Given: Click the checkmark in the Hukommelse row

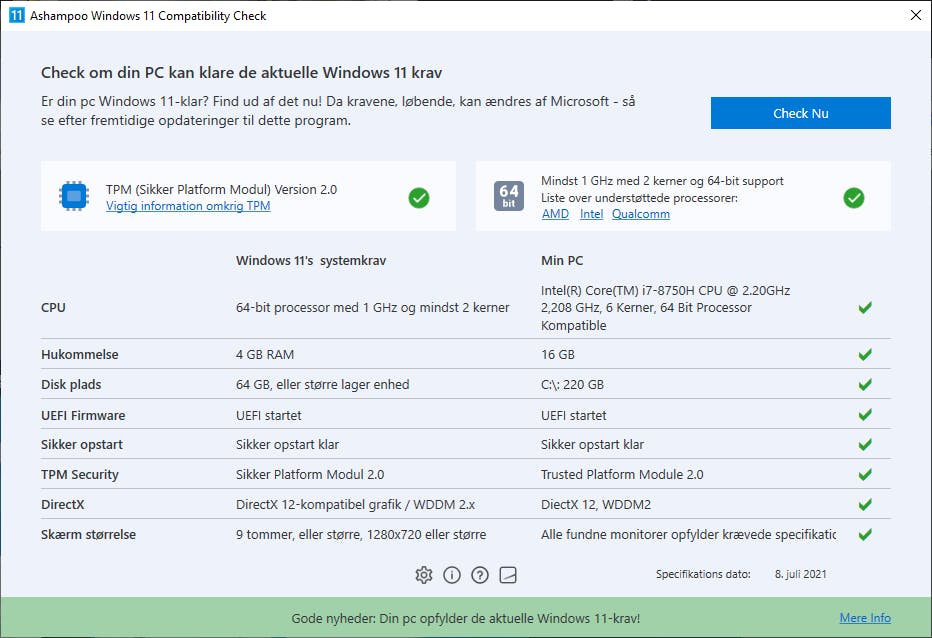Looking at the screenshot, I should tap(865, 354).
